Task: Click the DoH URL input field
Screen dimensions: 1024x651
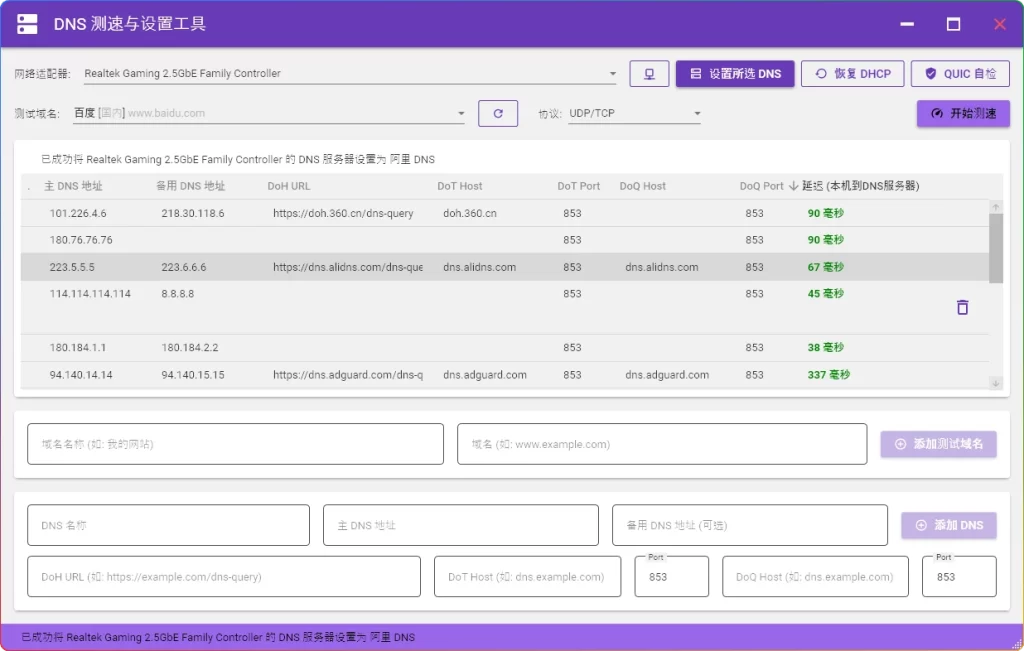Action: tap(224, 576)
